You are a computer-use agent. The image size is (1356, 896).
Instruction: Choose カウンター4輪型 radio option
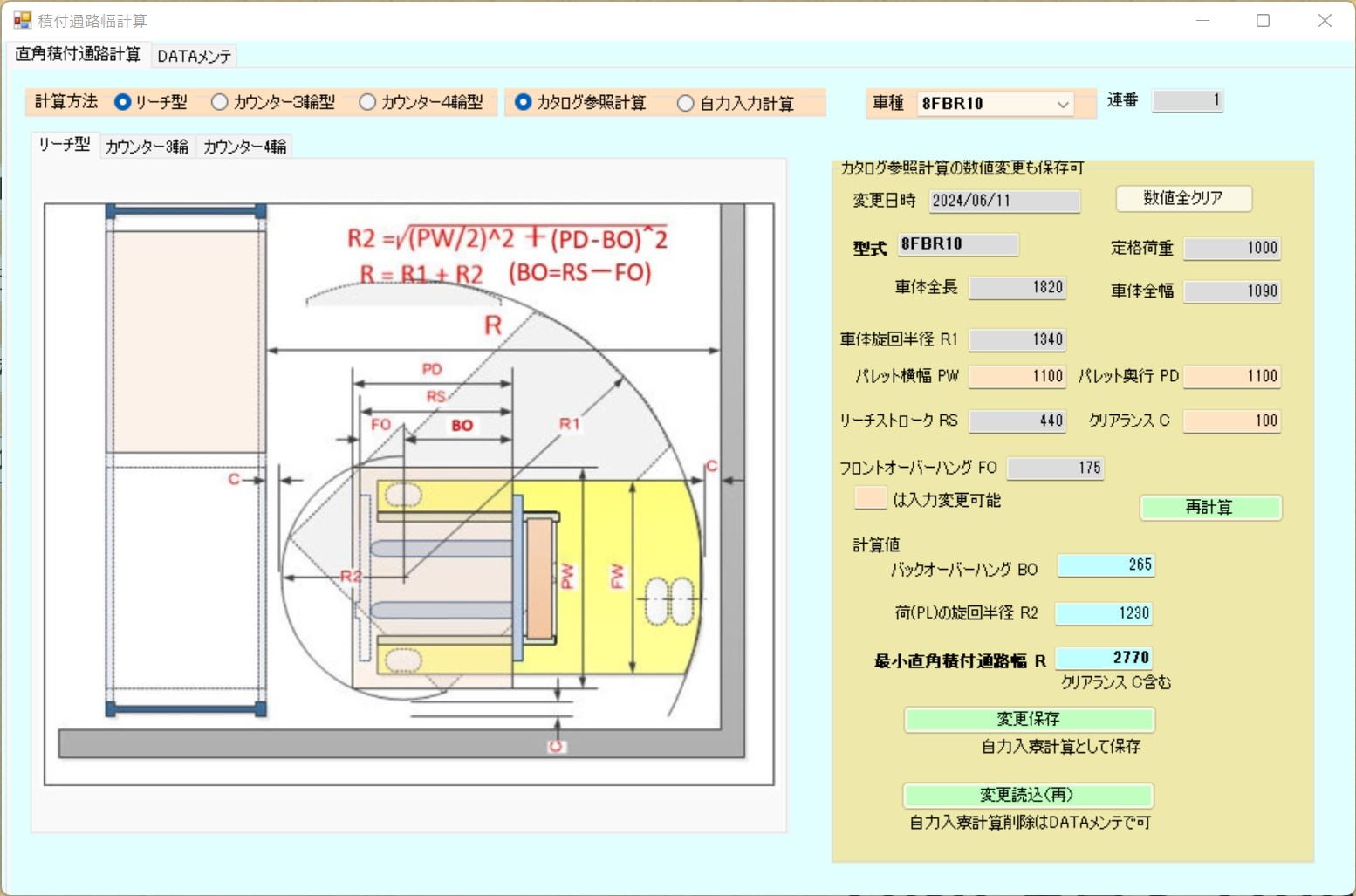pos(367,102)
